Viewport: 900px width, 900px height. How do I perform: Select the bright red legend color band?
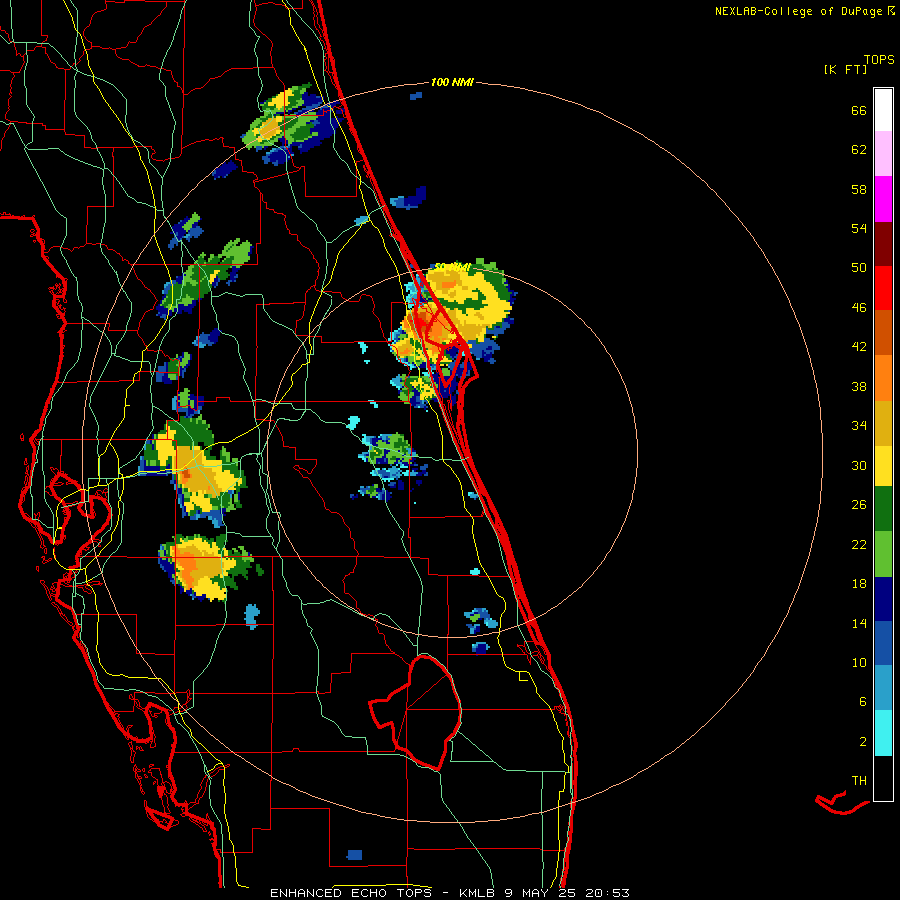pyautogui.click(x=883, y=288)
